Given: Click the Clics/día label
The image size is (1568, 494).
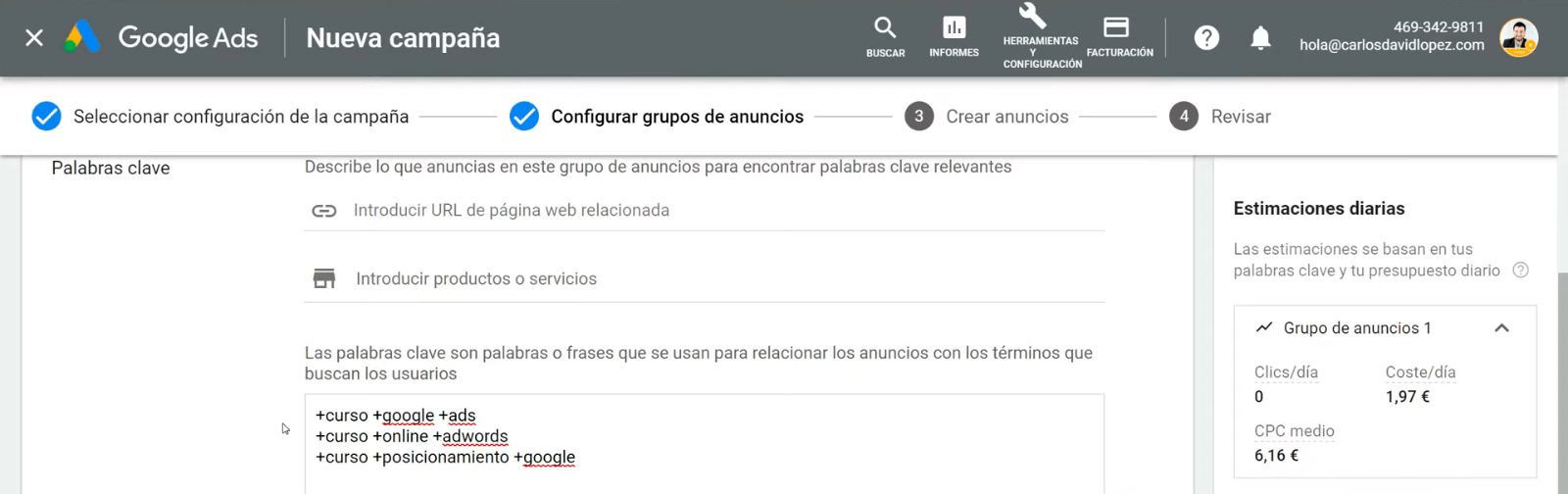Looking at the screenshot, I should (1286, 372).
